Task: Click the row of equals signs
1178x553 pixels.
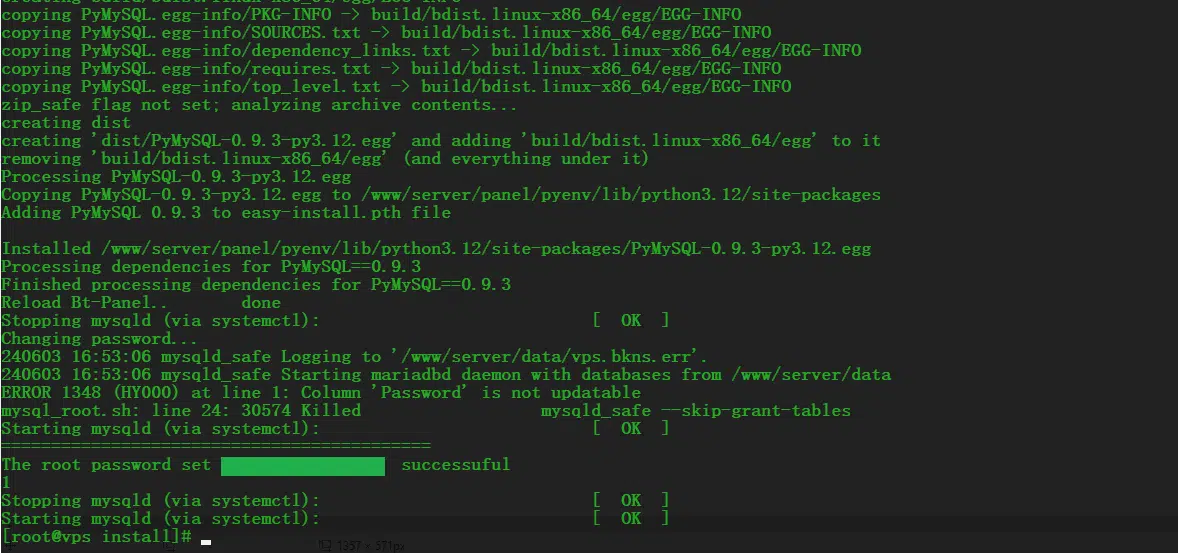Action: [216, 446]
